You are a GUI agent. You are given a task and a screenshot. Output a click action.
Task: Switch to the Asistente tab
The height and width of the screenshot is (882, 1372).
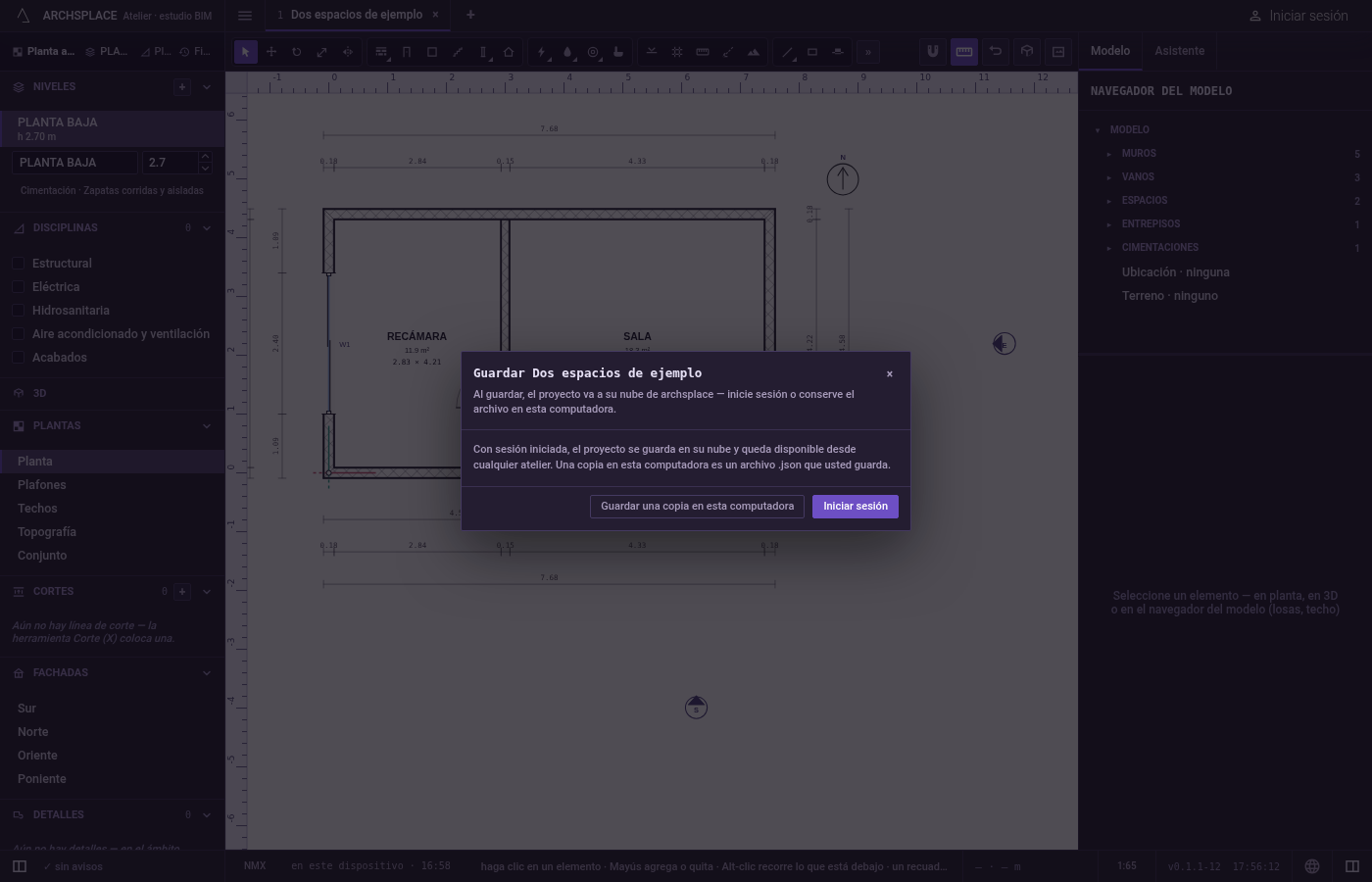[1180, 51]
